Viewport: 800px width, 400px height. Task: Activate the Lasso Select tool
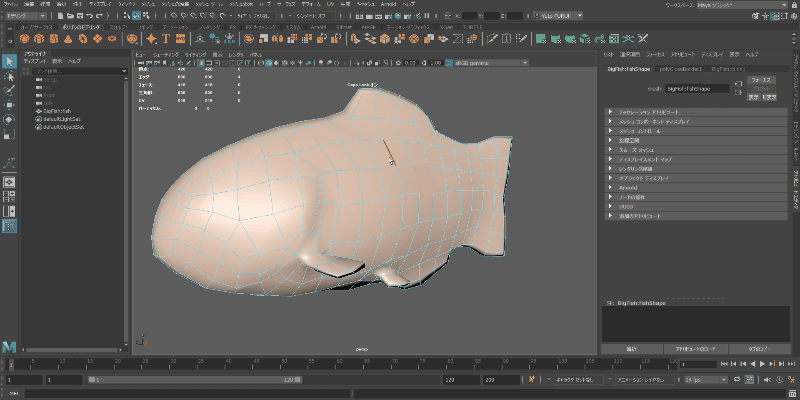click(x=9, y=75)
